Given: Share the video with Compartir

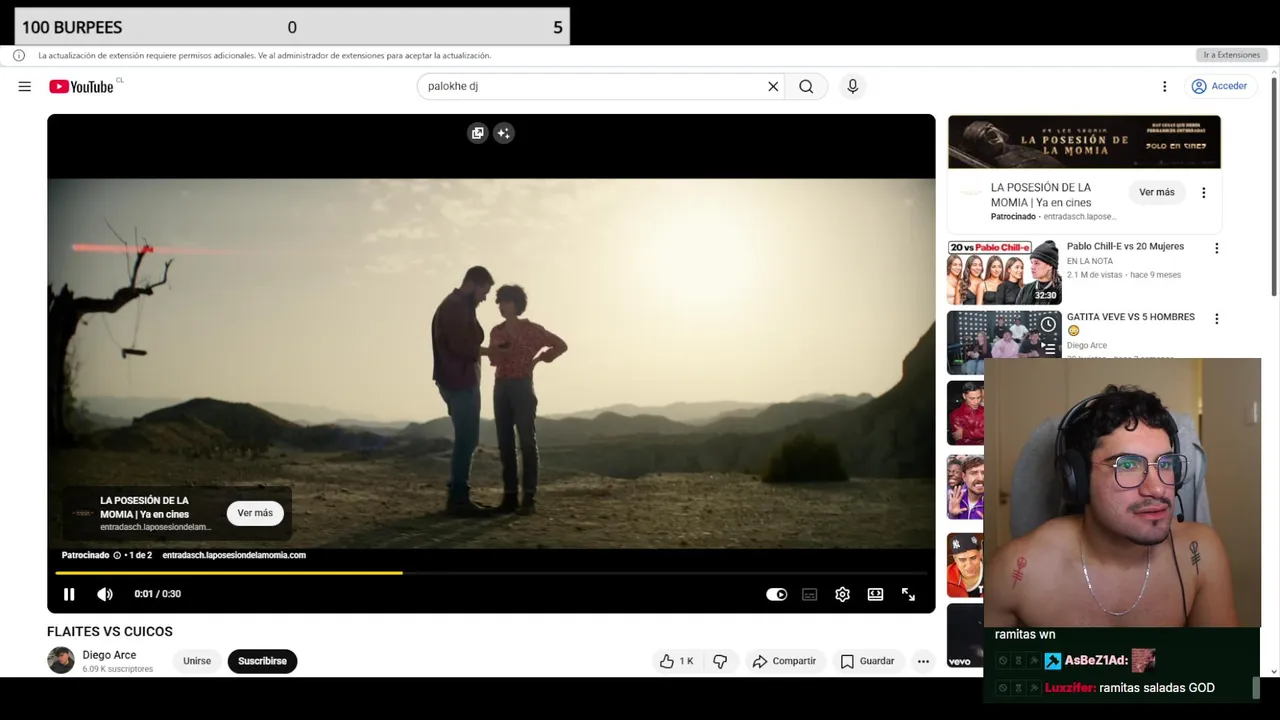Looking at the screenshot, I should [x=784, y=661].
